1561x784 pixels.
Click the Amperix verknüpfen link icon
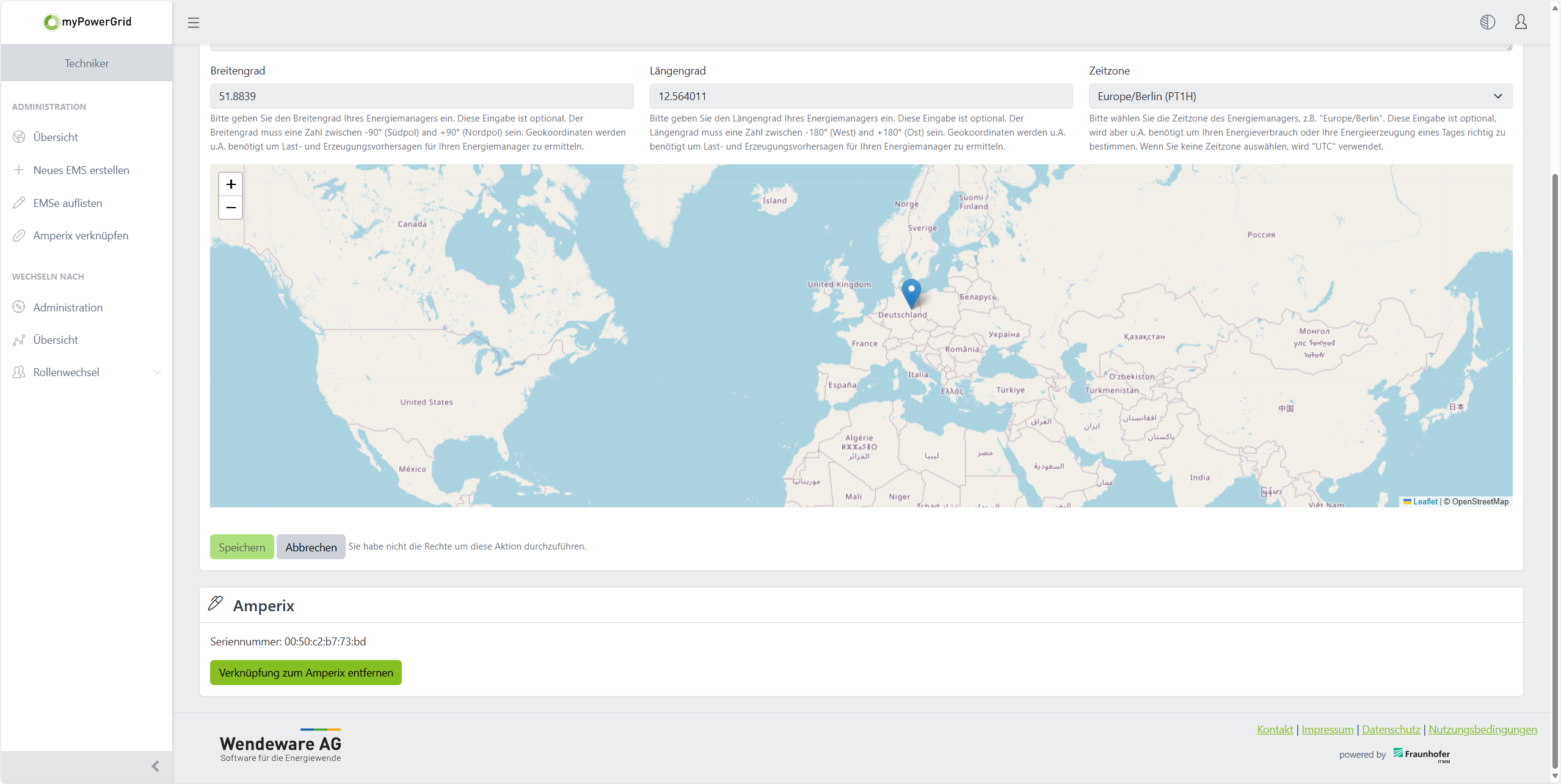pyautogui.click(x=19, y=236)
